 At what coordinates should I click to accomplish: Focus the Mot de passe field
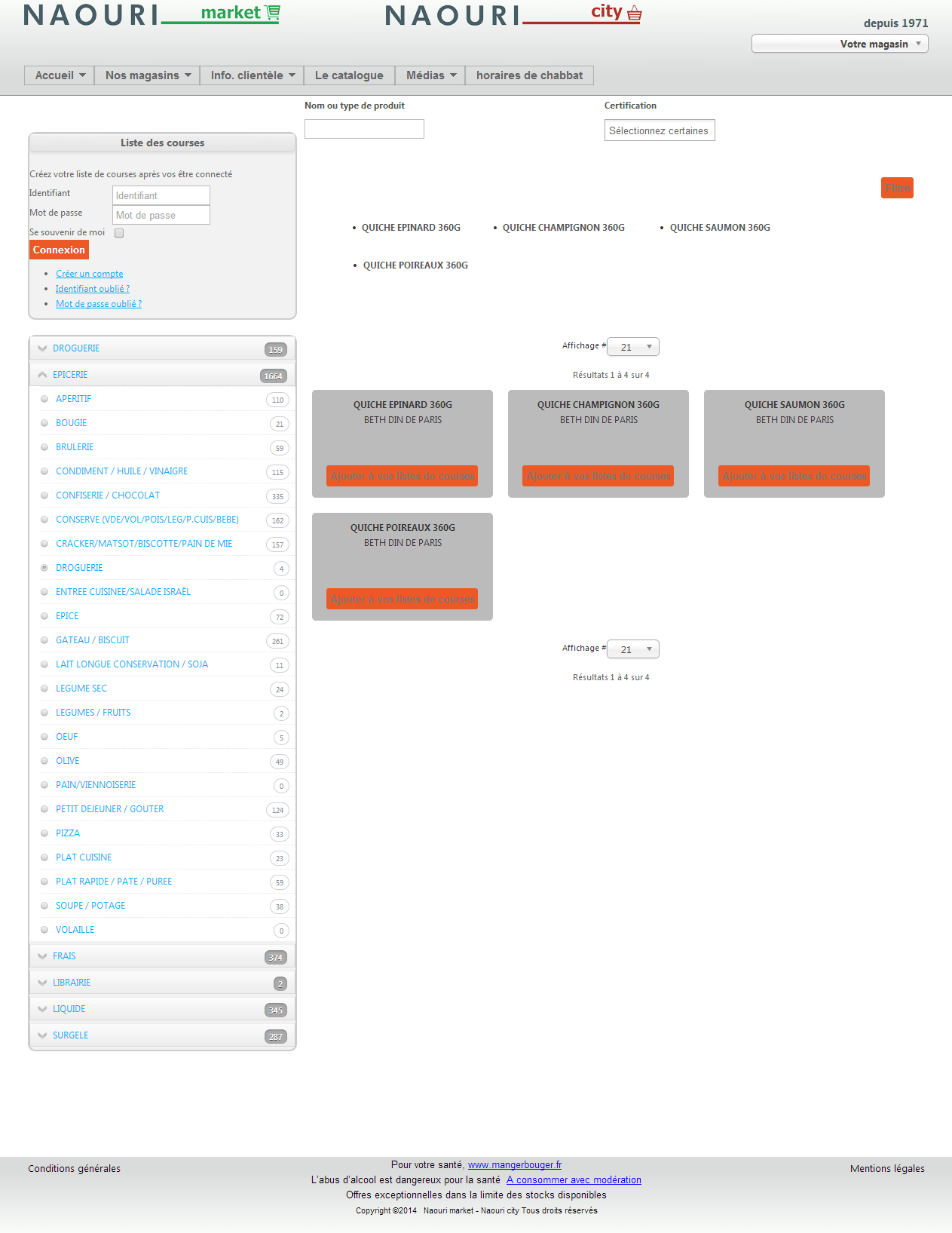click(x=161, y=215)
